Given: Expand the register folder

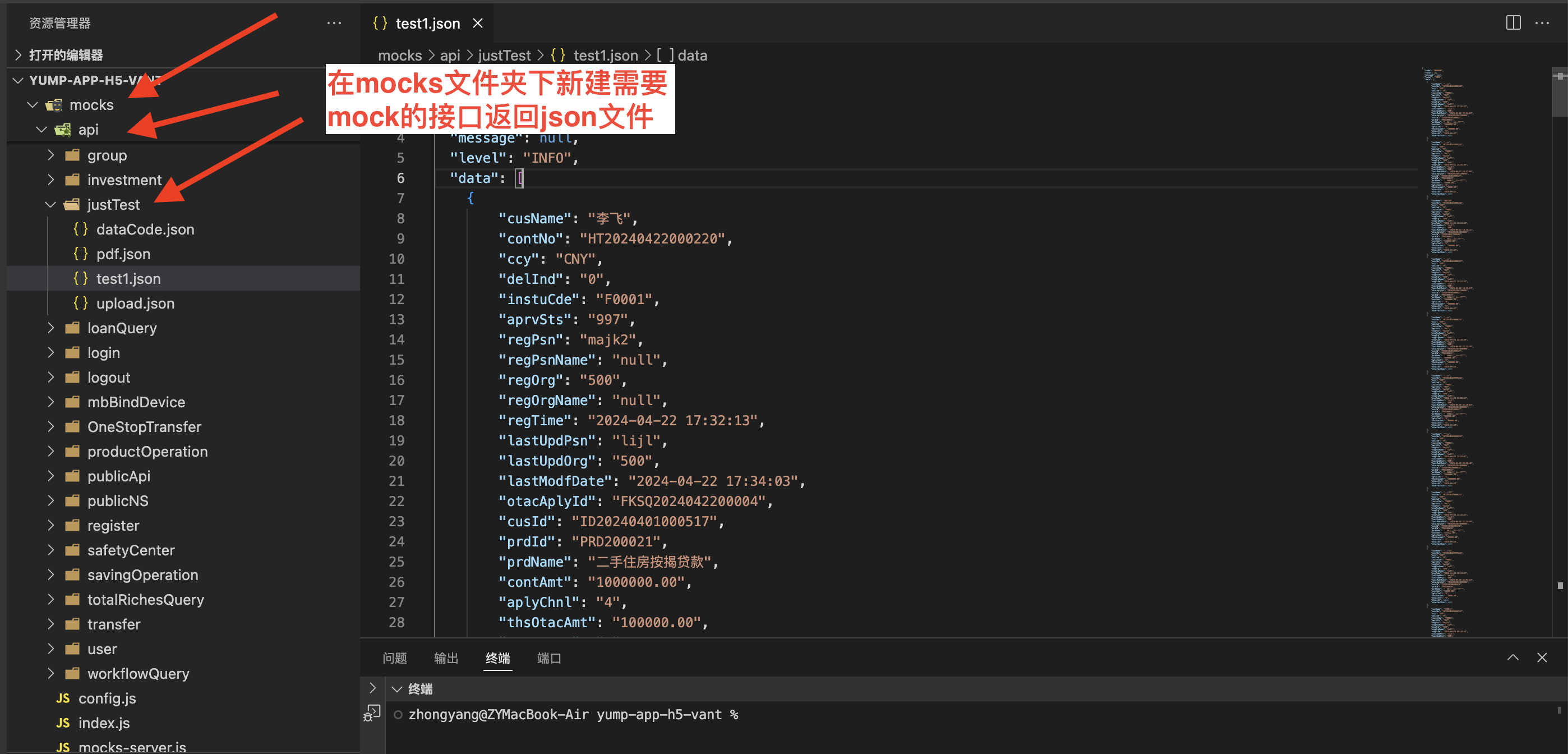Looking at the screenshot, I should 51,525.
